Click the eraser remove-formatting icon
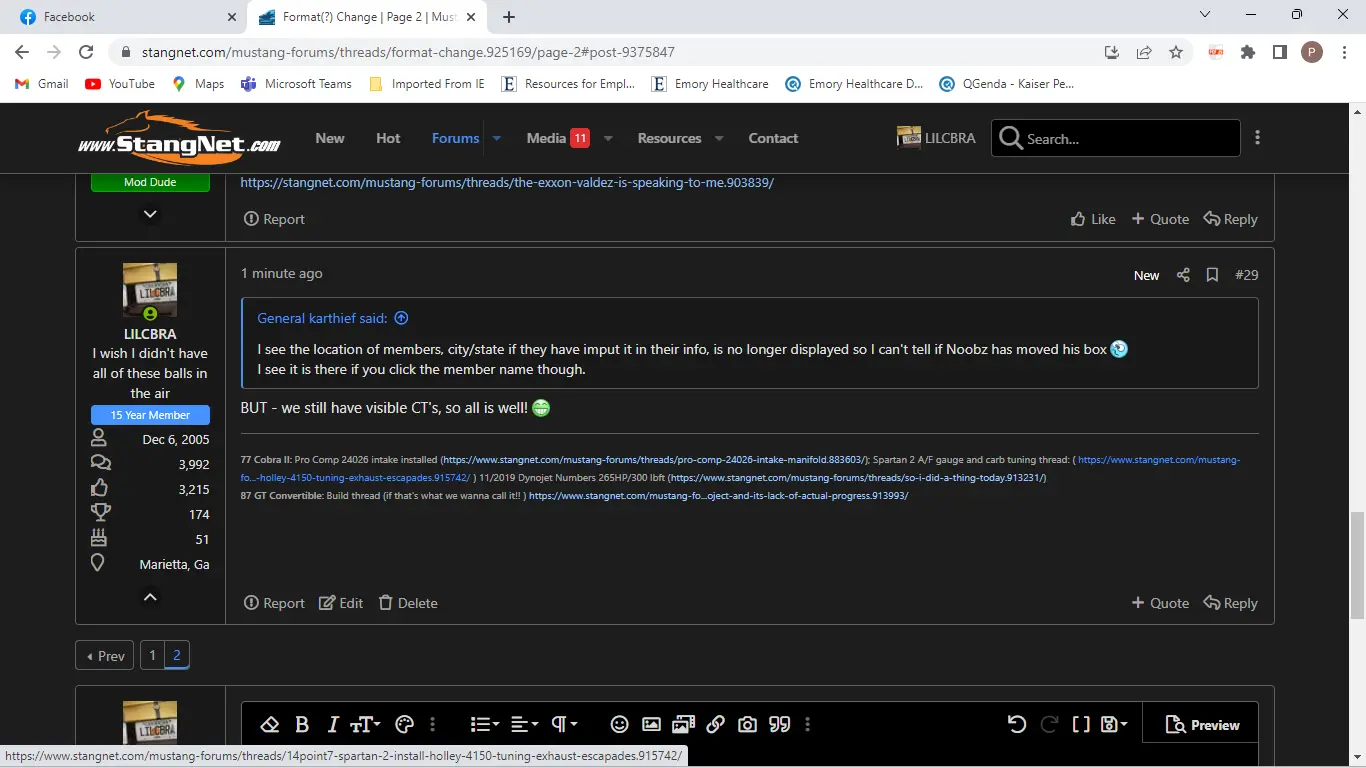The width and height of the screenshot is (1366, 768). 269,725
